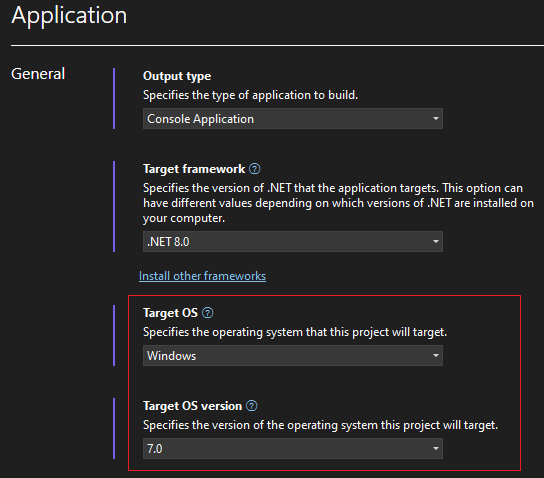Click the Target framework description paragraph
This screenshot has height=478, width=544.
pyautogui.click(x=338, y=203)
